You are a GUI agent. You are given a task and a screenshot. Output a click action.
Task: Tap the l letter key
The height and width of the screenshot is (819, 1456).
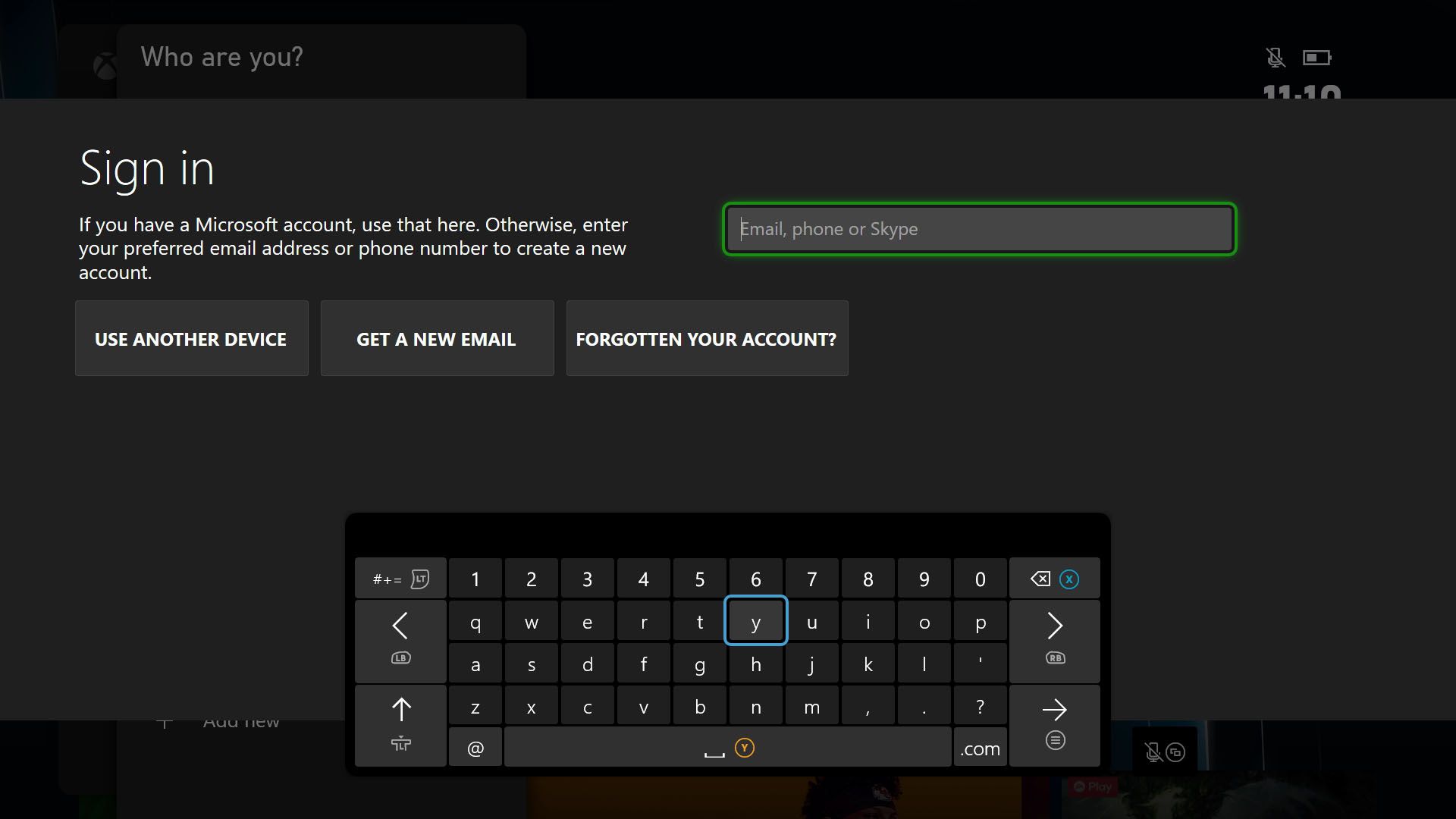[x=924, y=664]
